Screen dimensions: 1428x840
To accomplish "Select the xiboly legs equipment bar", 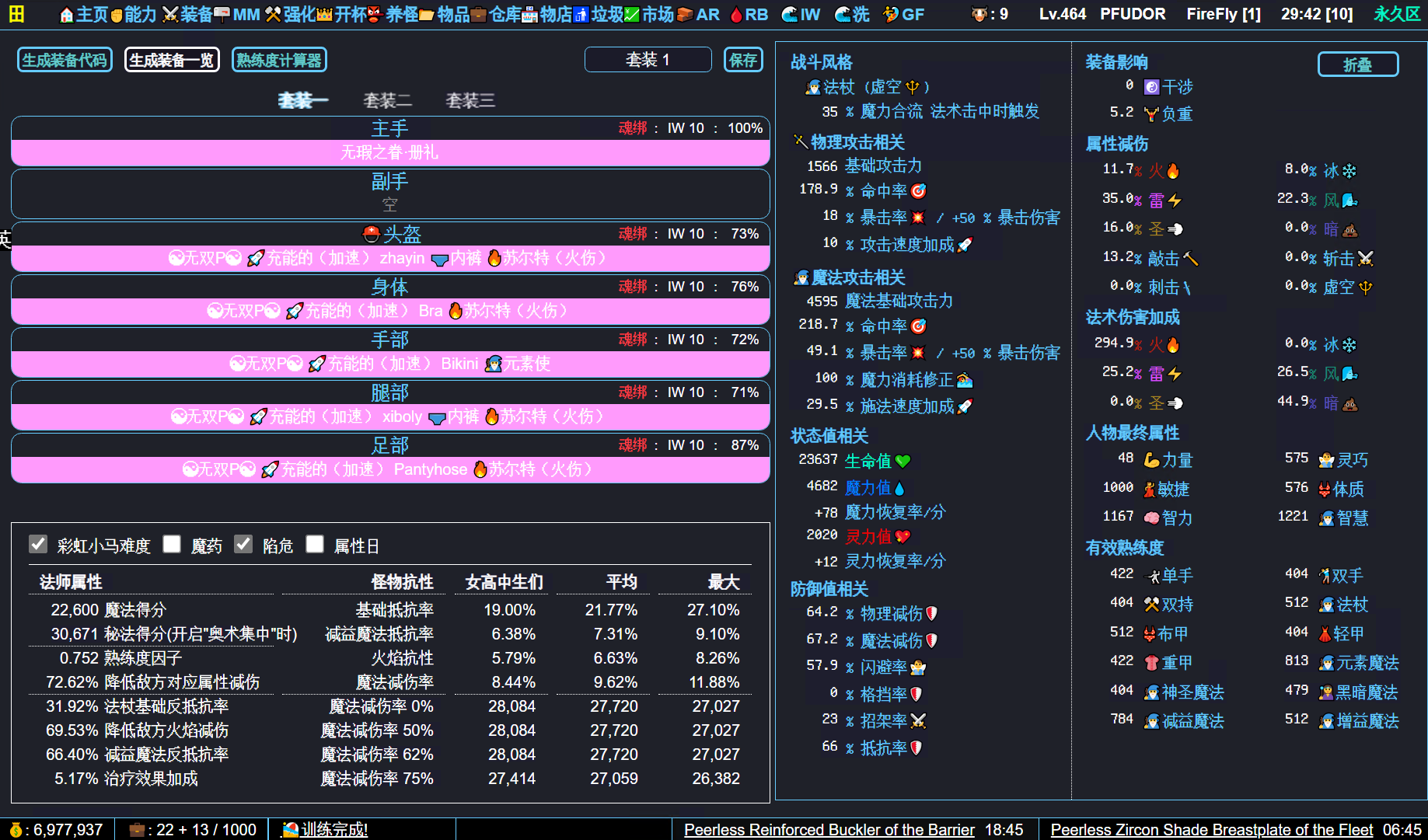I will [x=390, y=417].
